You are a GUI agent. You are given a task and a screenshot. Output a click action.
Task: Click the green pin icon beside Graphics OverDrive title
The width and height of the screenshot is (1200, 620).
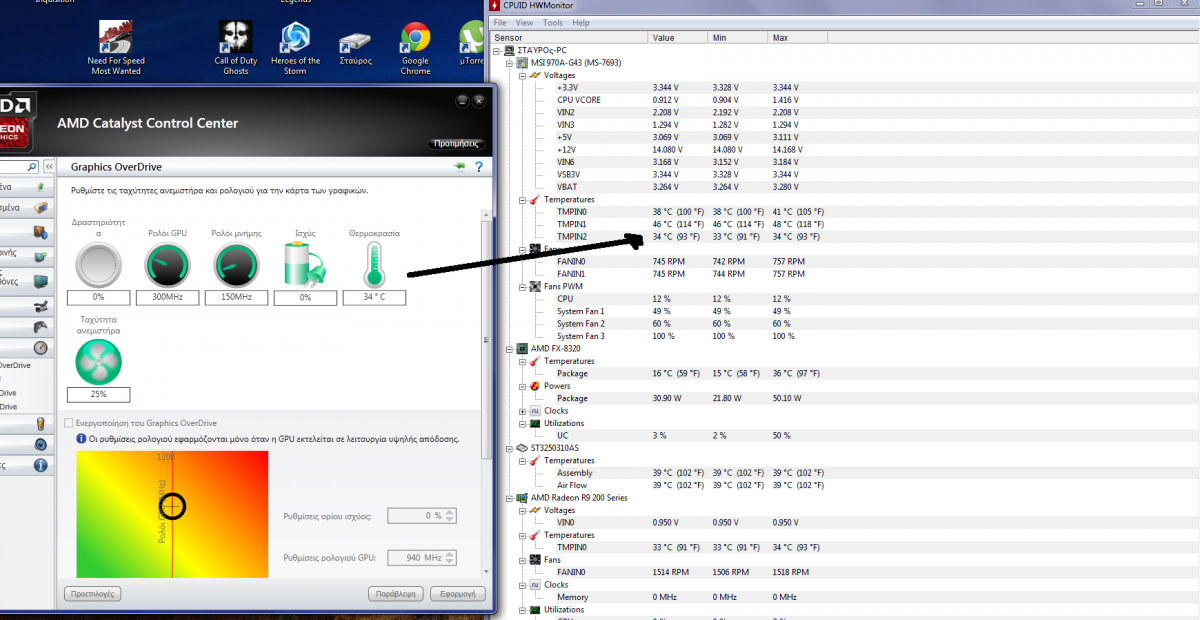(460, 167)
